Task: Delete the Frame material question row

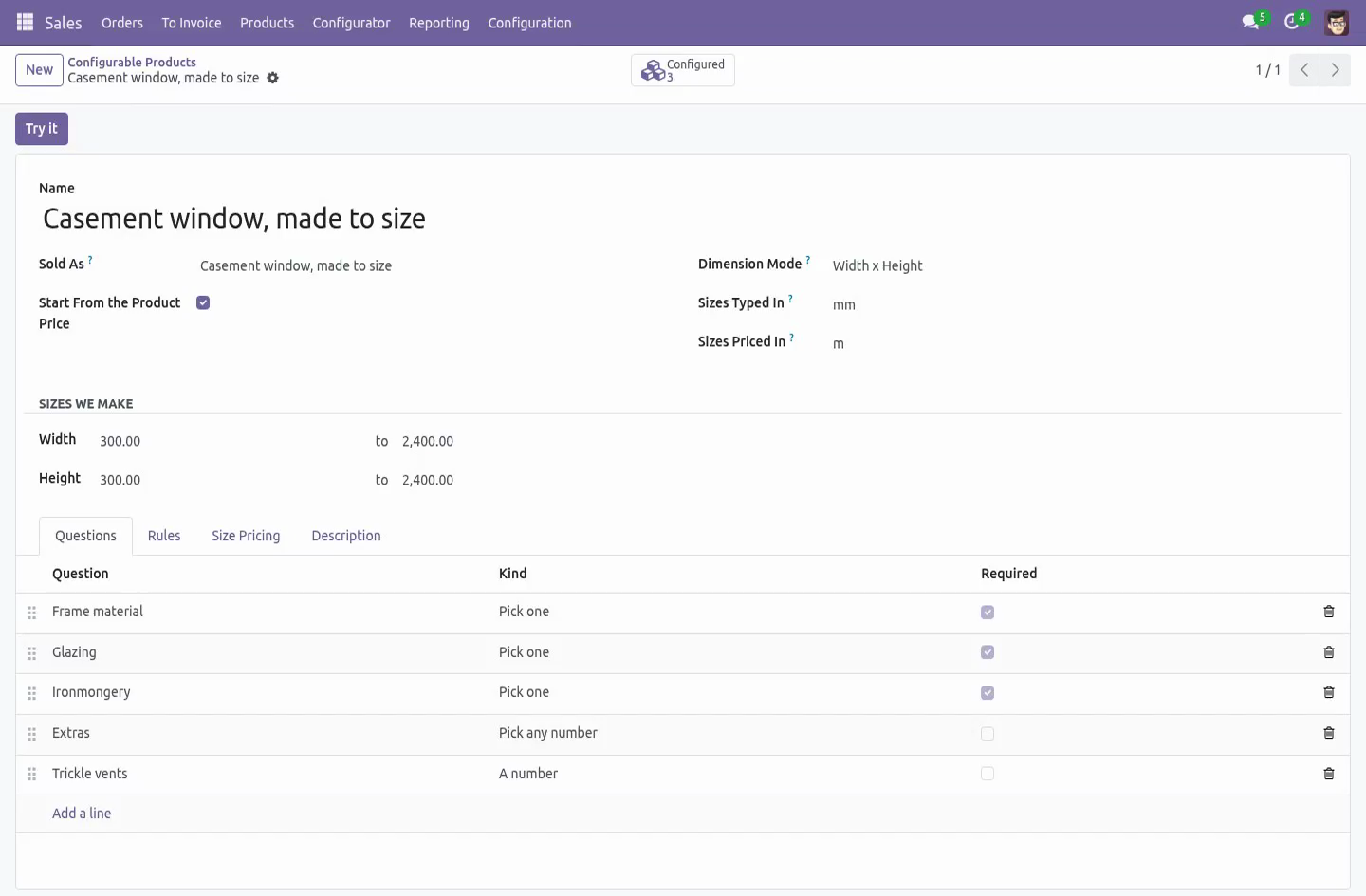Action: click(x=1329, y=612)
